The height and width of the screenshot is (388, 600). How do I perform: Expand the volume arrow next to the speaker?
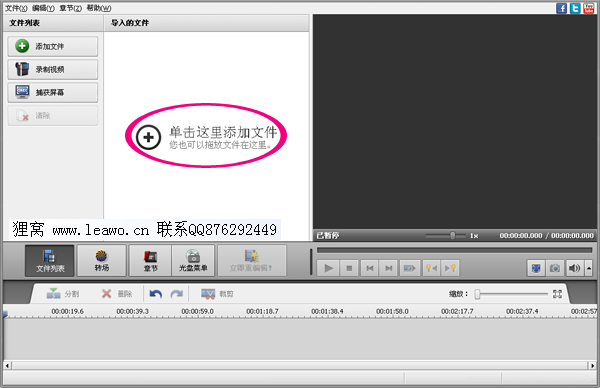(589, 268)
